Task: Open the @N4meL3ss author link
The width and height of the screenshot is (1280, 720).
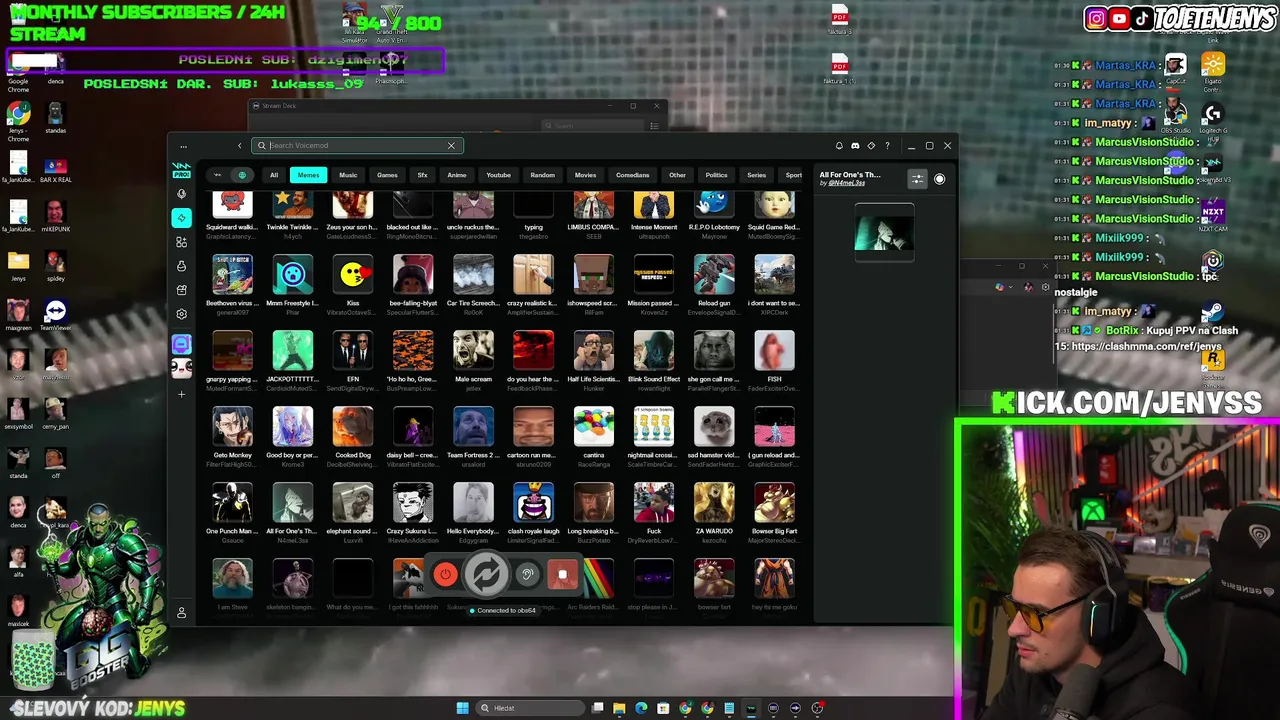Action: [845, 184]
